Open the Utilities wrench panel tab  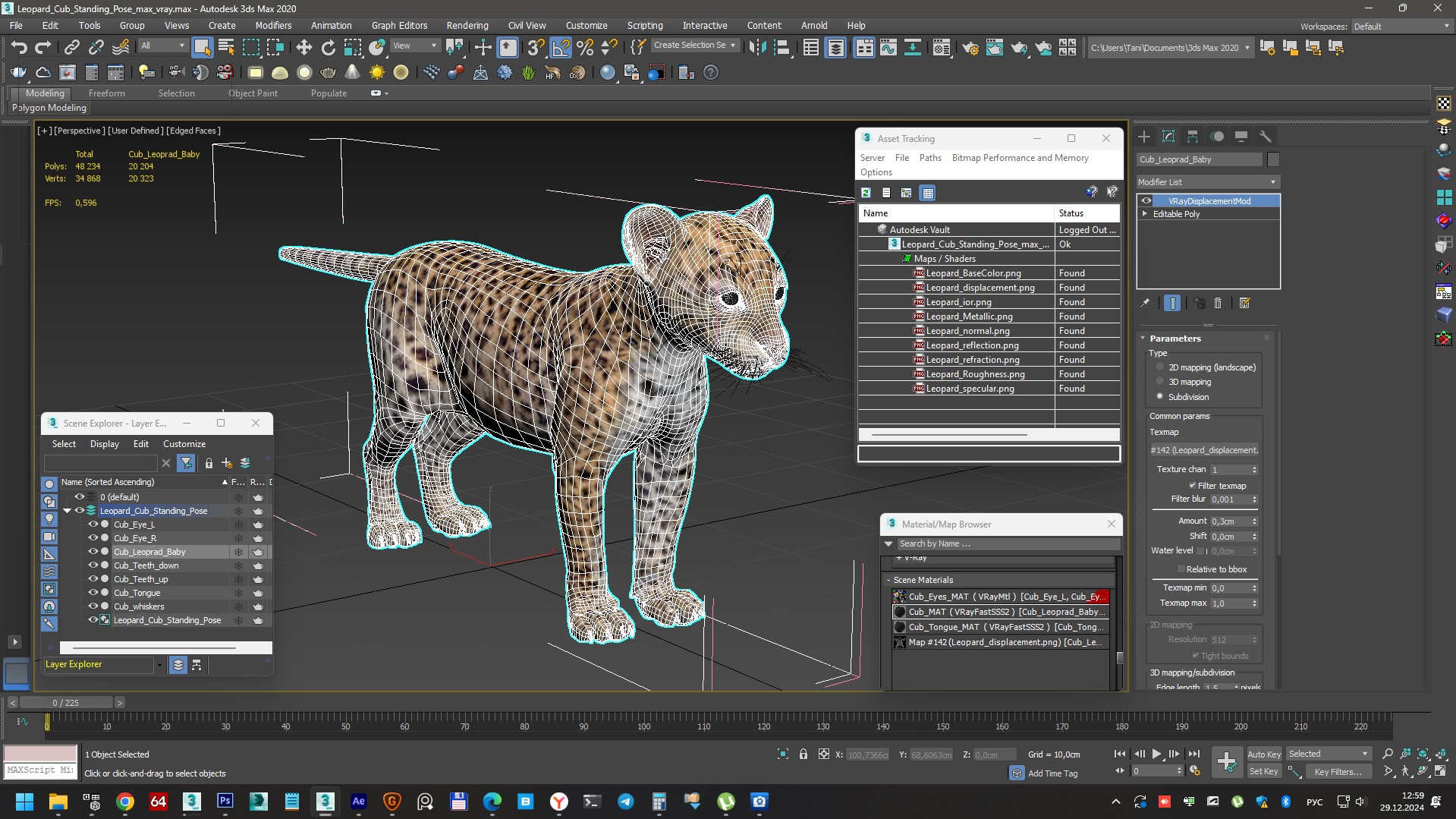click(x=1265, y=137)
